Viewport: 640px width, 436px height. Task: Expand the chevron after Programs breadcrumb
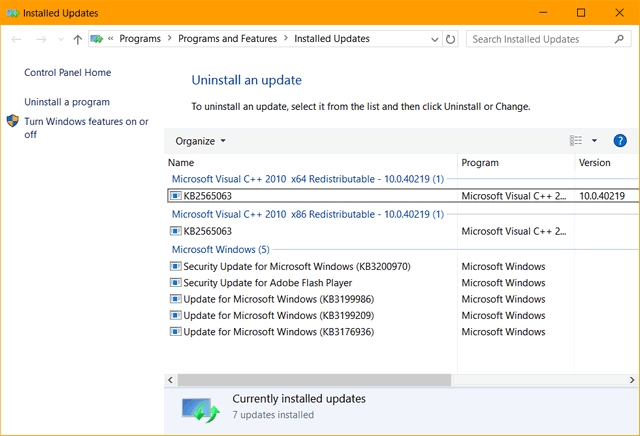pos(169,38)
